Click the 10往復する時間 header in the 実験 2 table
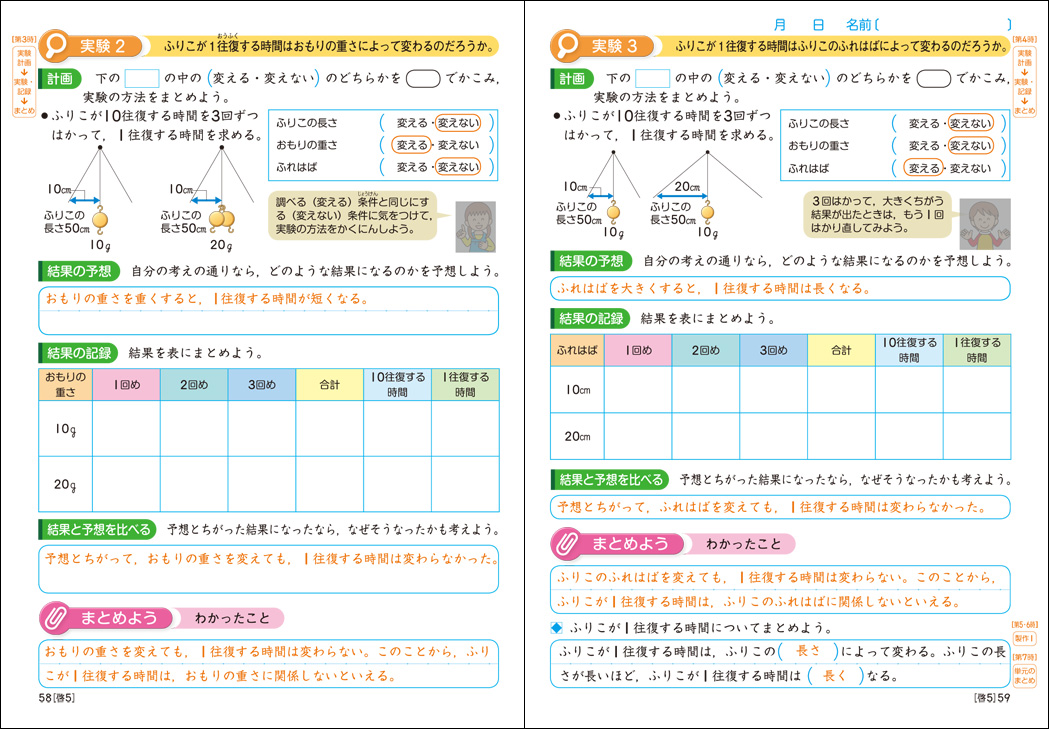Image resolution: width=1049 pixels, height=729 pixels. pyautogui.click(x=397, y=385)
